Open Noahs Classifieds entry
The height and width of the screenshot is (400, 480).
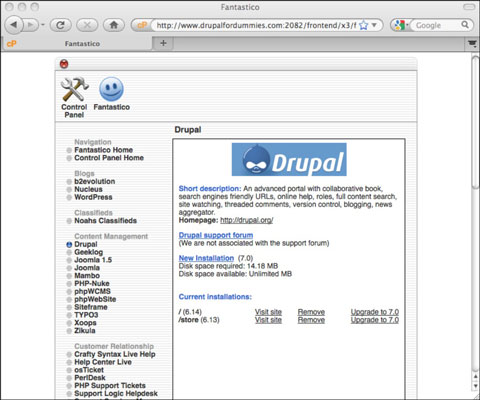pos(105,221)
